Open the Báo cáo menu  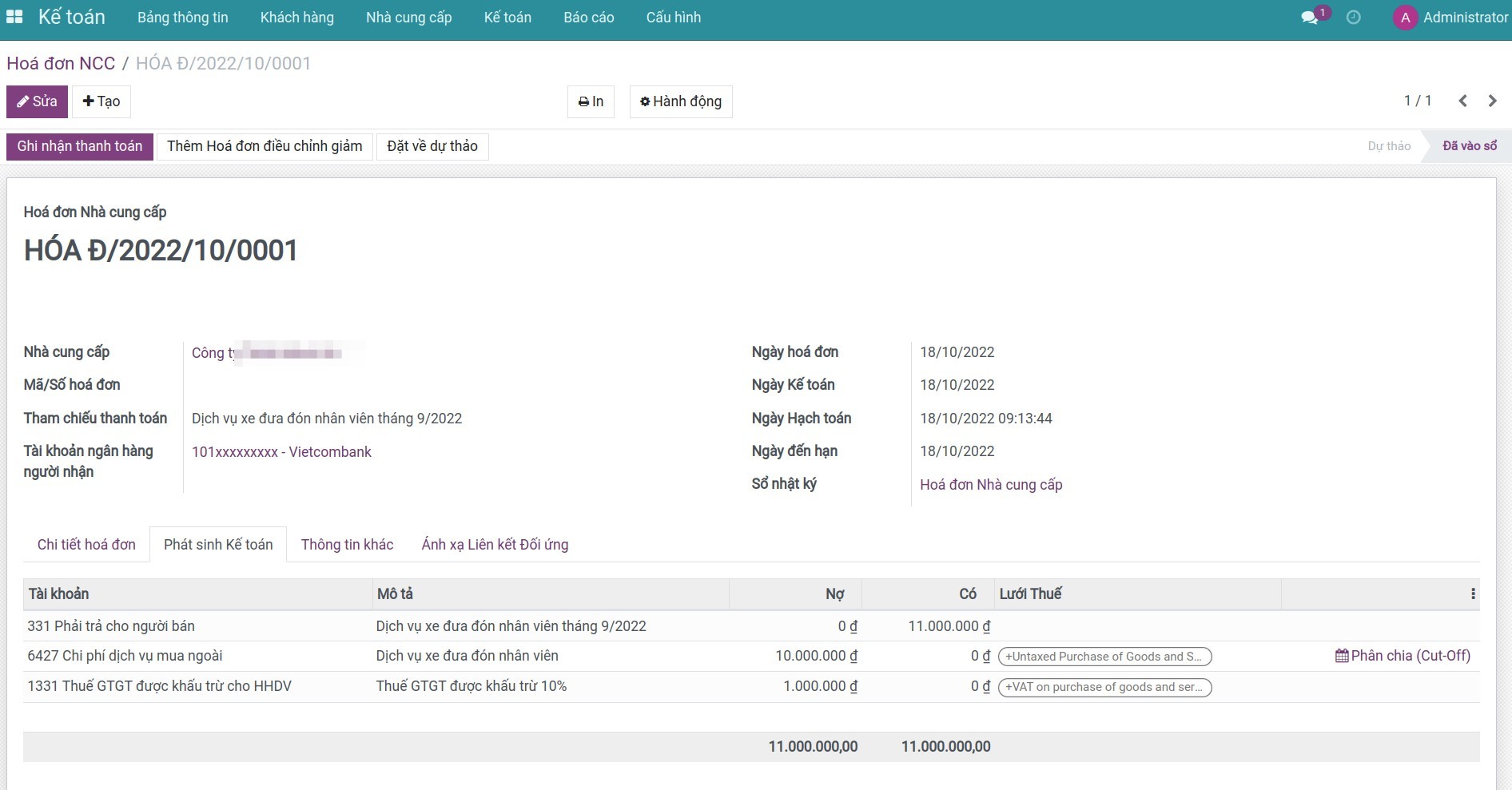[x=588, y=18]
